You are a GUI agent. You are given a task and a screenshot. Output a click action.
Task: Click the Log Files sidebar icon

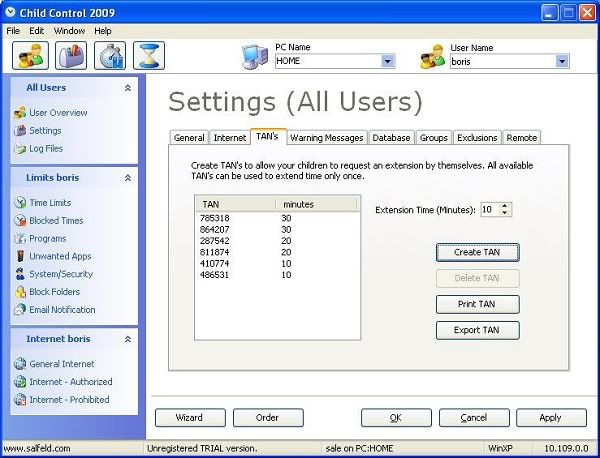point(20,148)
